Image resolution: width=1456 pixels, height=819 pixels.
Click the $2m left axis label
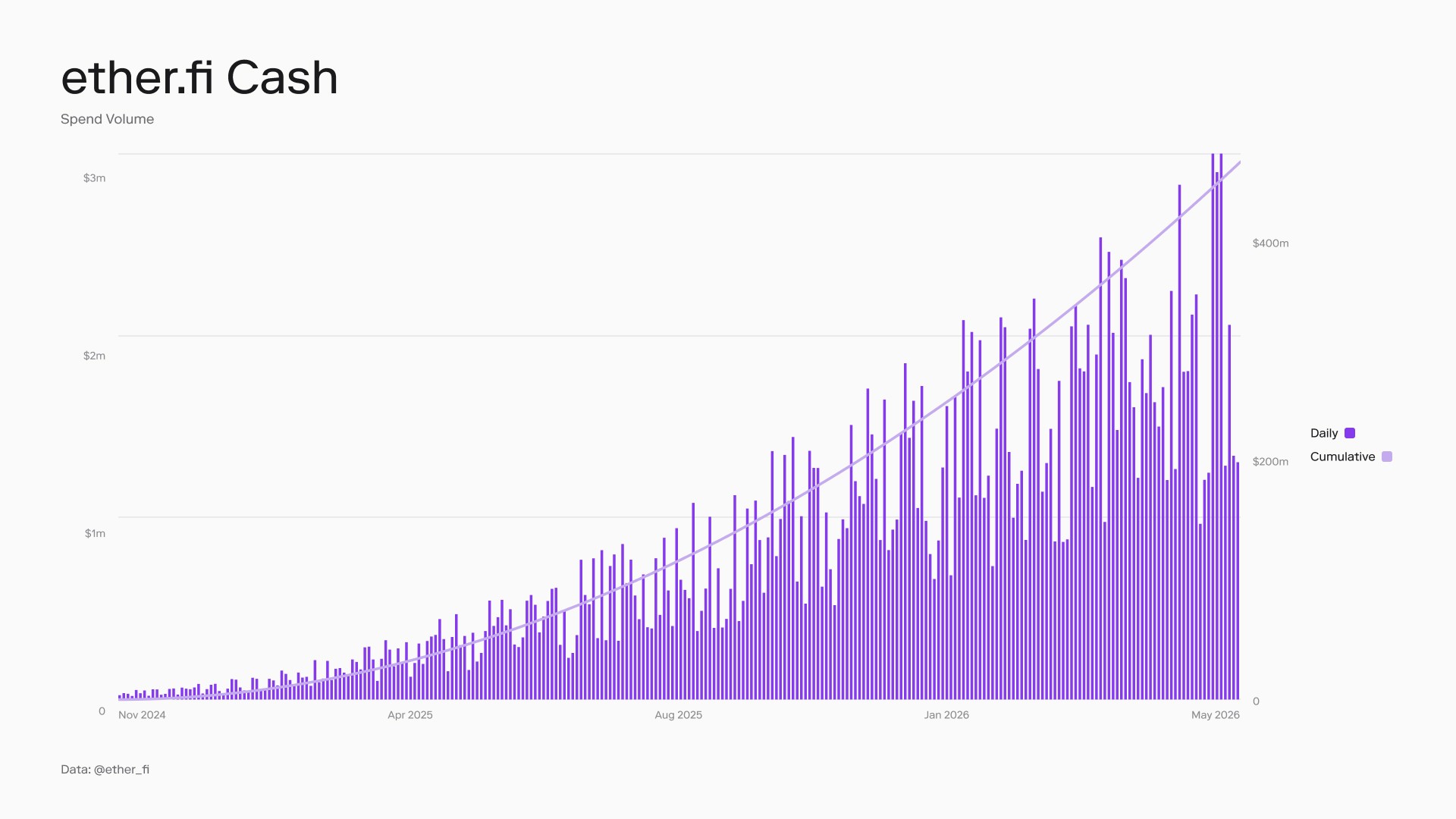point(94,356)
